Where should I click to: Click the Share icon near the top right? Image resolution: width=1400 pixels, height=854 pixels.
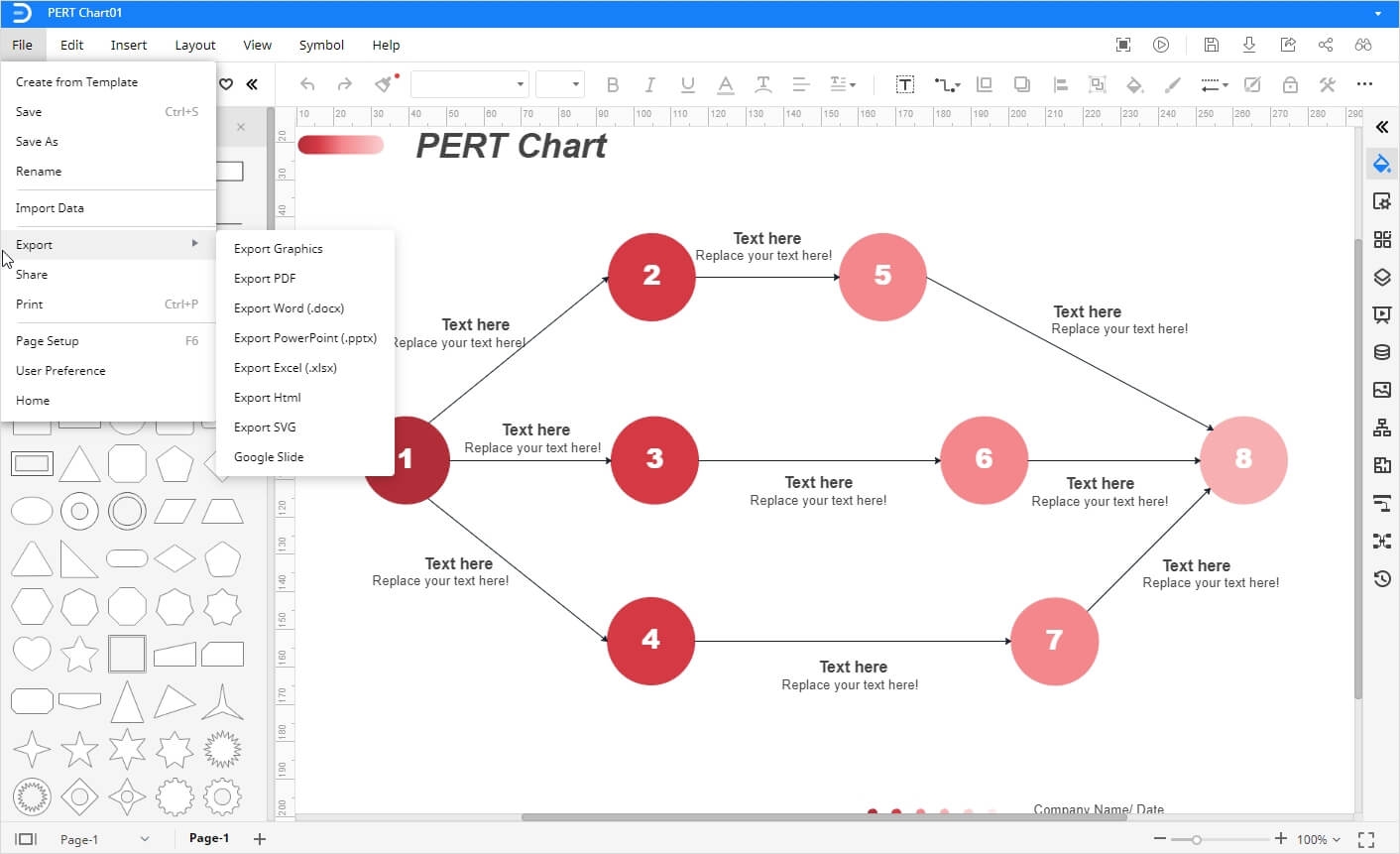[x=1326, y=45]
